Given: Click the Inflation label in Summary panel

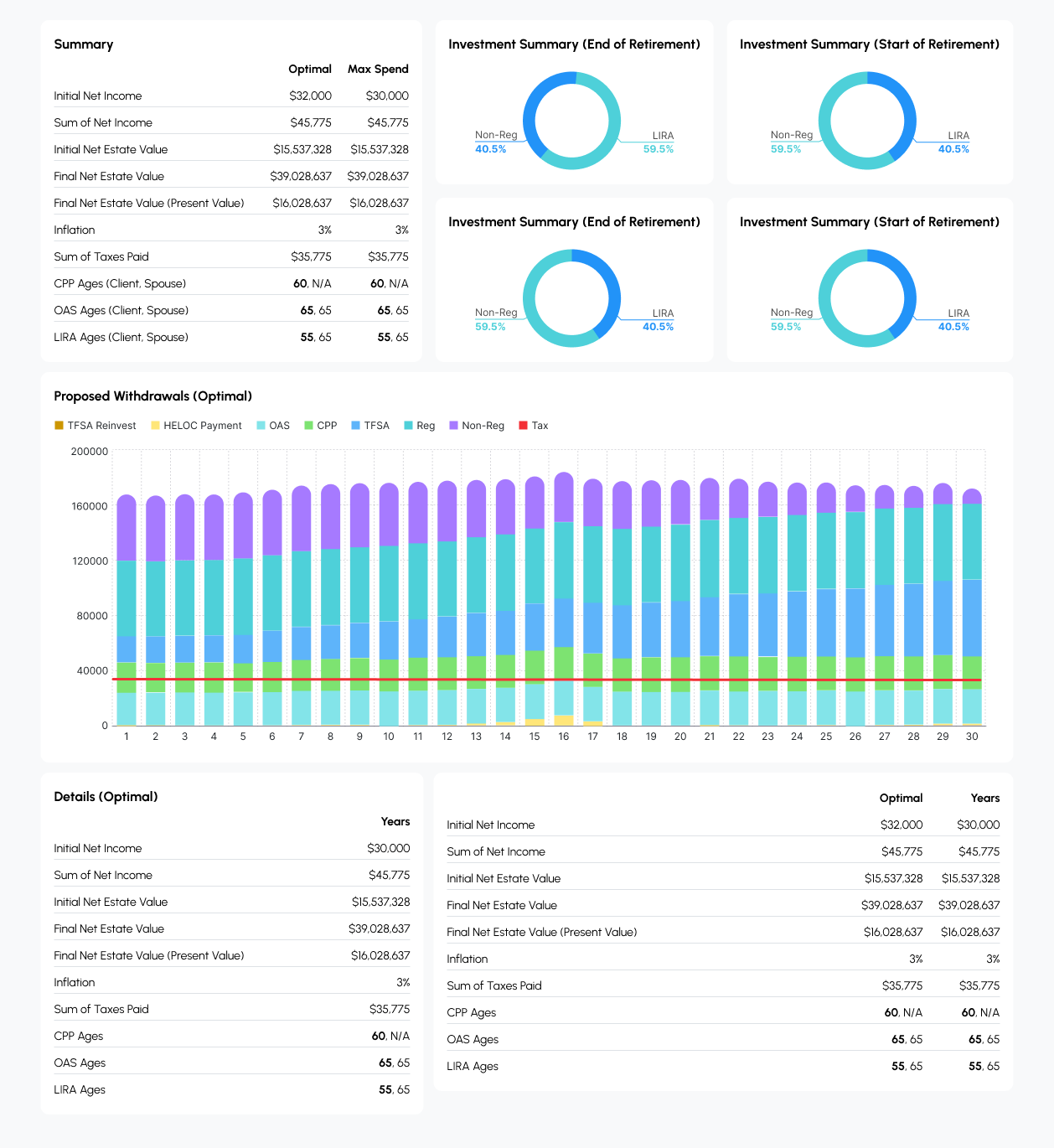Looking at the screenshot, I should [x=75, y=230].
